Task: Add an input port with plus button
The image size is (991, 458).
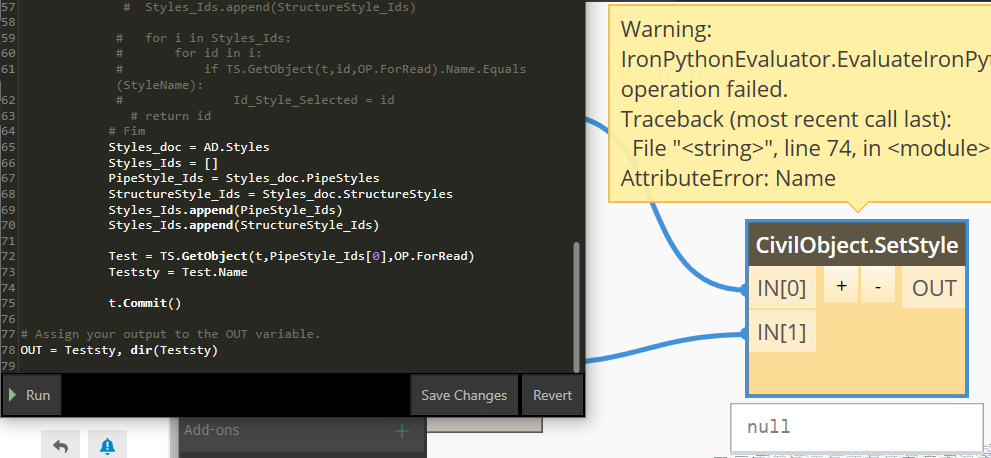Action: click(x=841, y=286)
